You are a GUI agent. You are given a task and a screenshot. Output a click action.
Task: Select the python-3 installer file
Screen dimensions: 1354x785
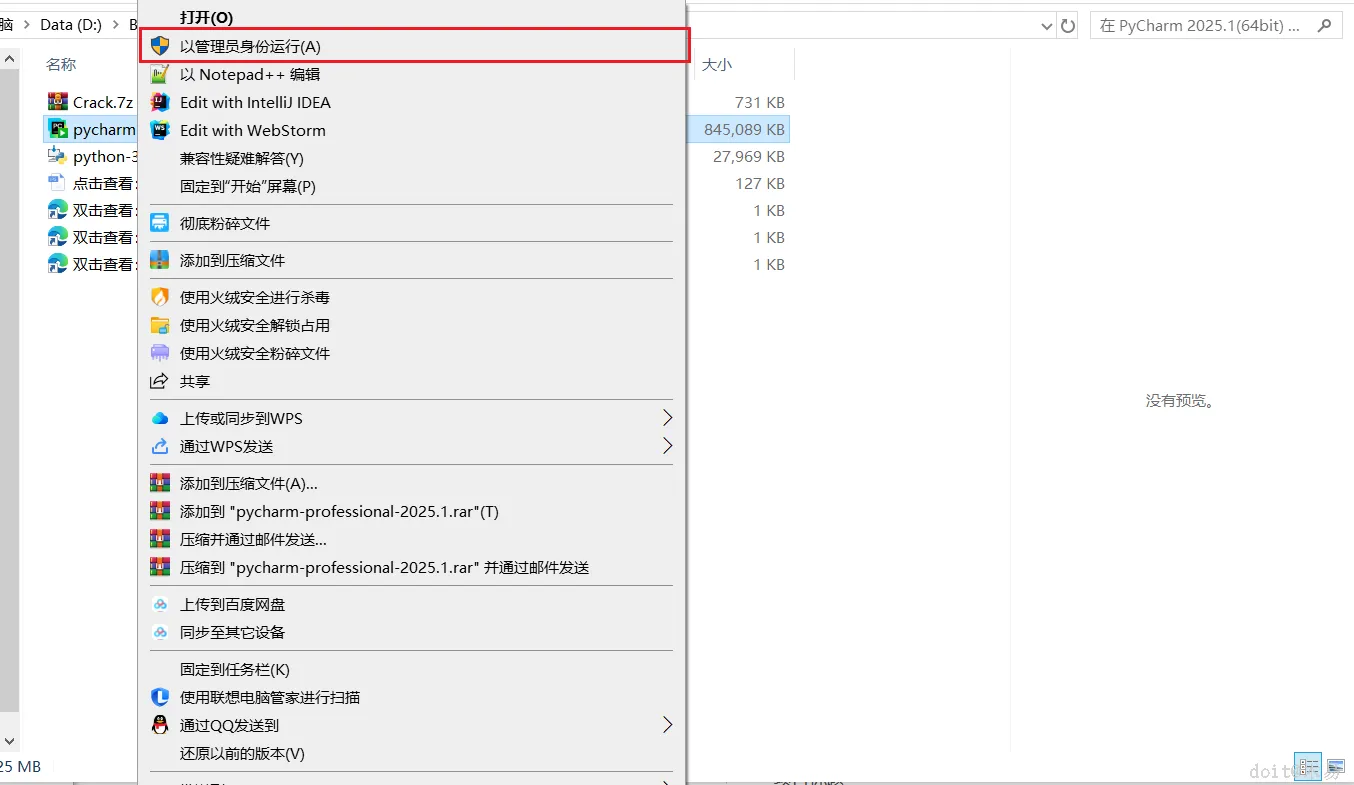click(91, 156)
